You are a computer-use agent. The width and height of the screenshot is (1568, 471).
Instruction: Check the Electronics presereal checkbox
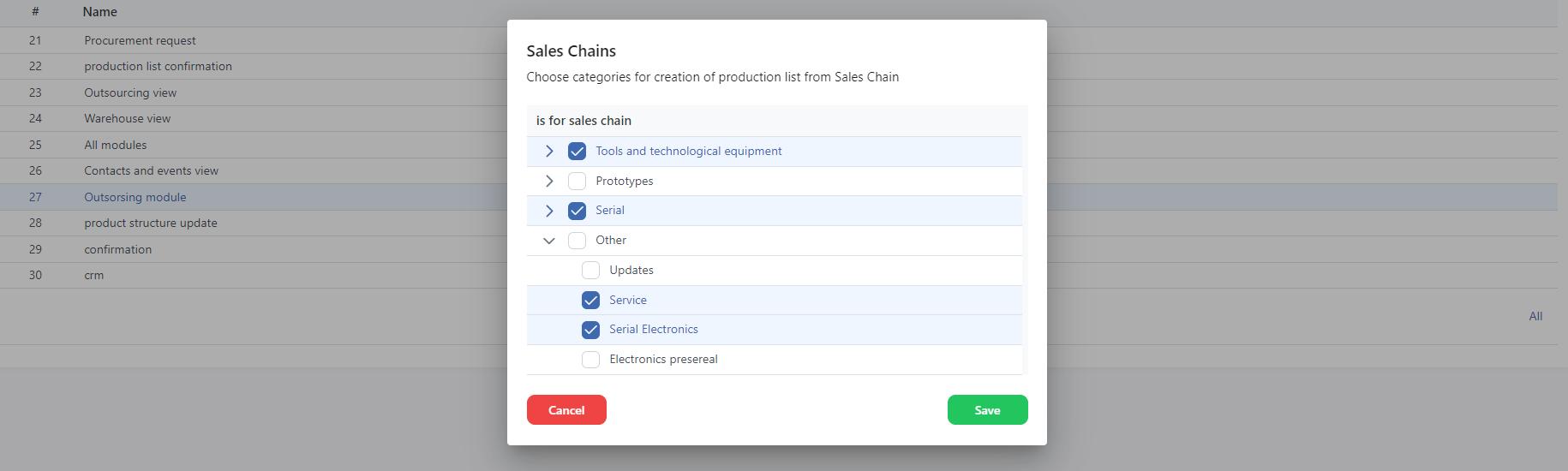click(590, 360)
